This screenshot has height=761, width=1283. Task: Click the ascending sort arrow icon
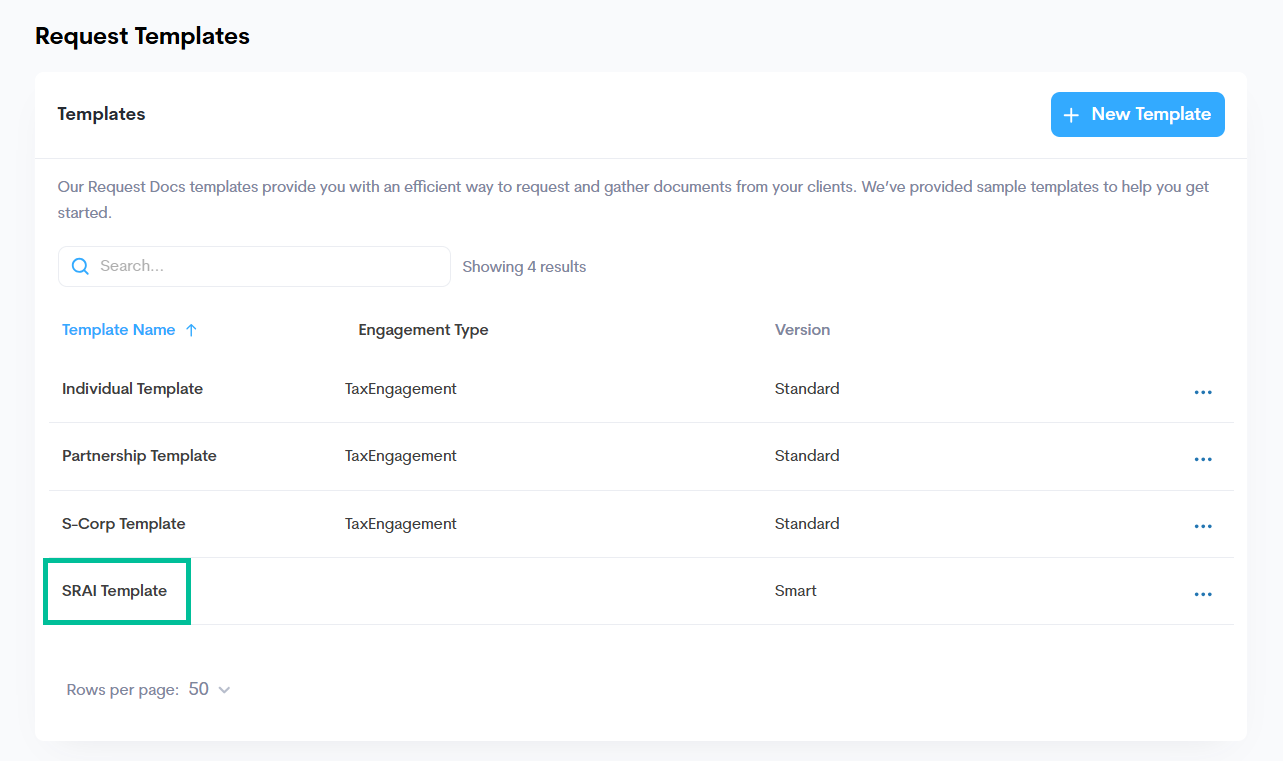point(191,330)
